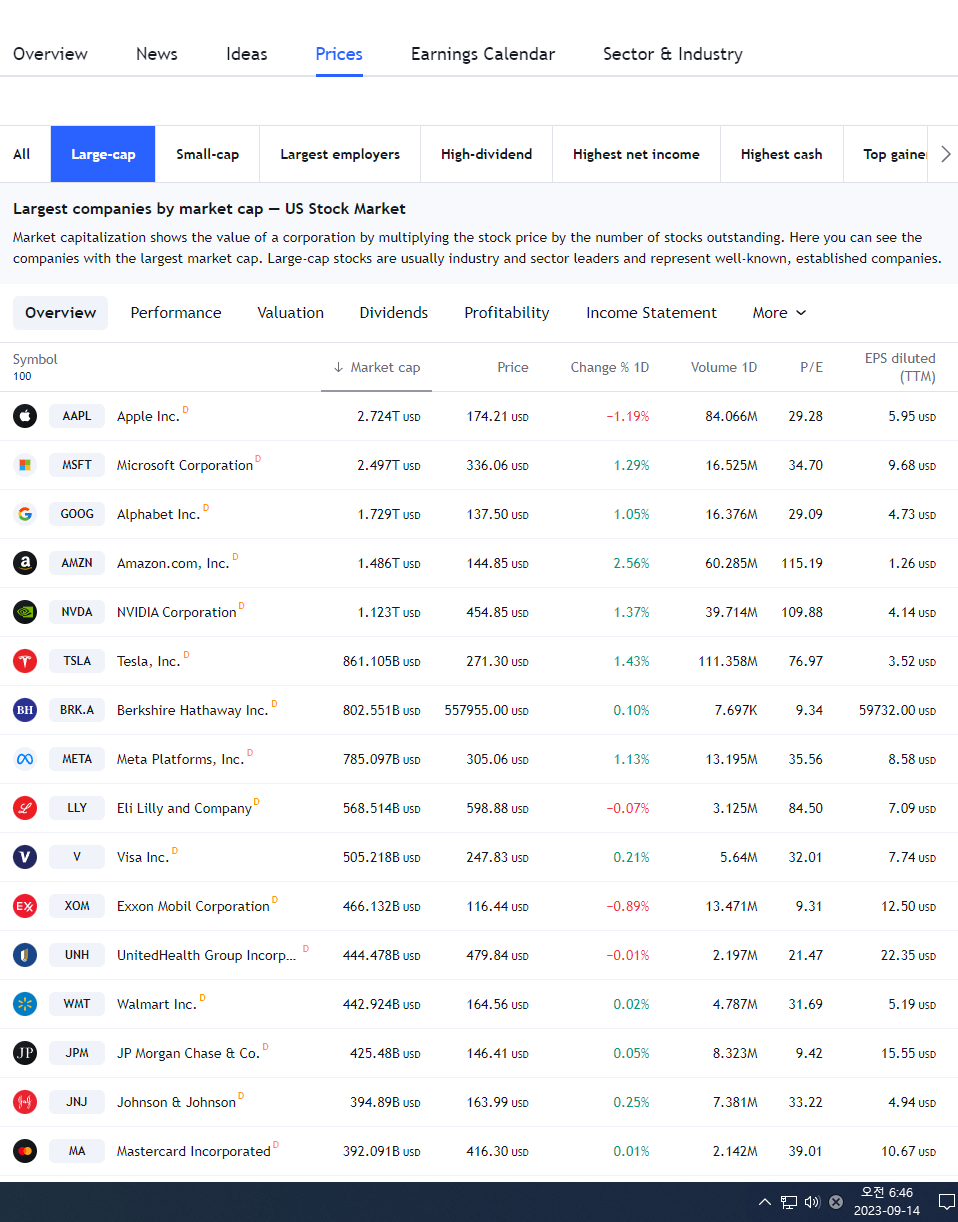Viewport: 958px width, 1222px height.
Task: Click the NVIDIA logo icon
Action: 25,612
